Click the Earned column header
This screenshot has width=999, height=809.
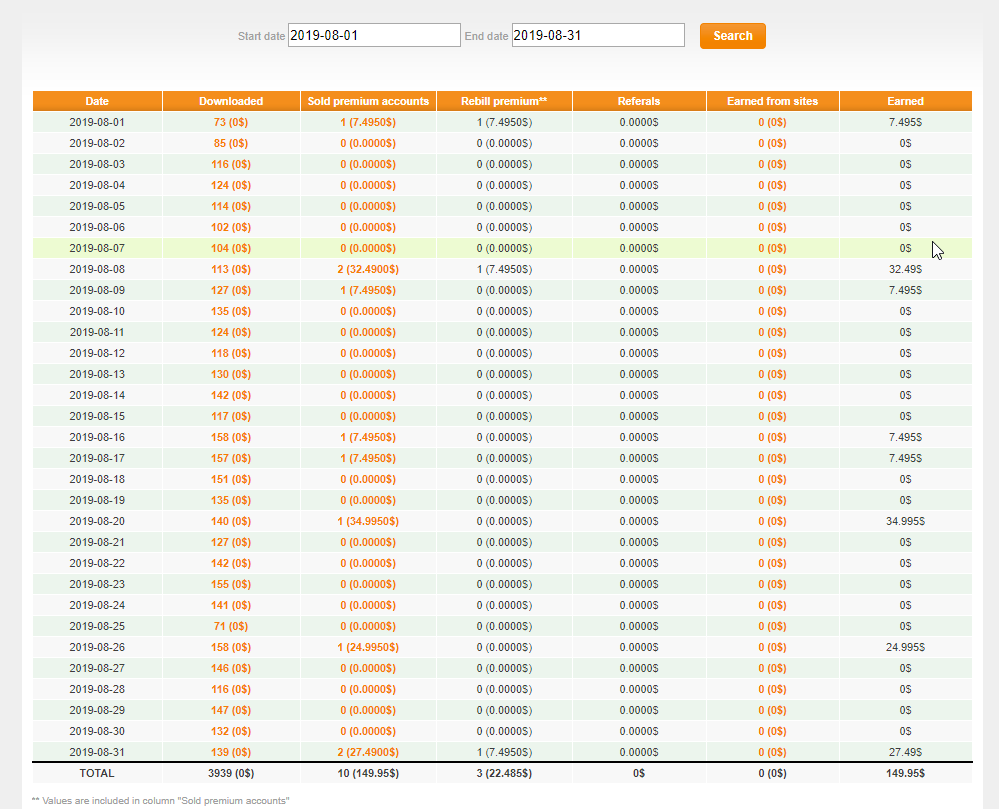(x=905, y=101)
